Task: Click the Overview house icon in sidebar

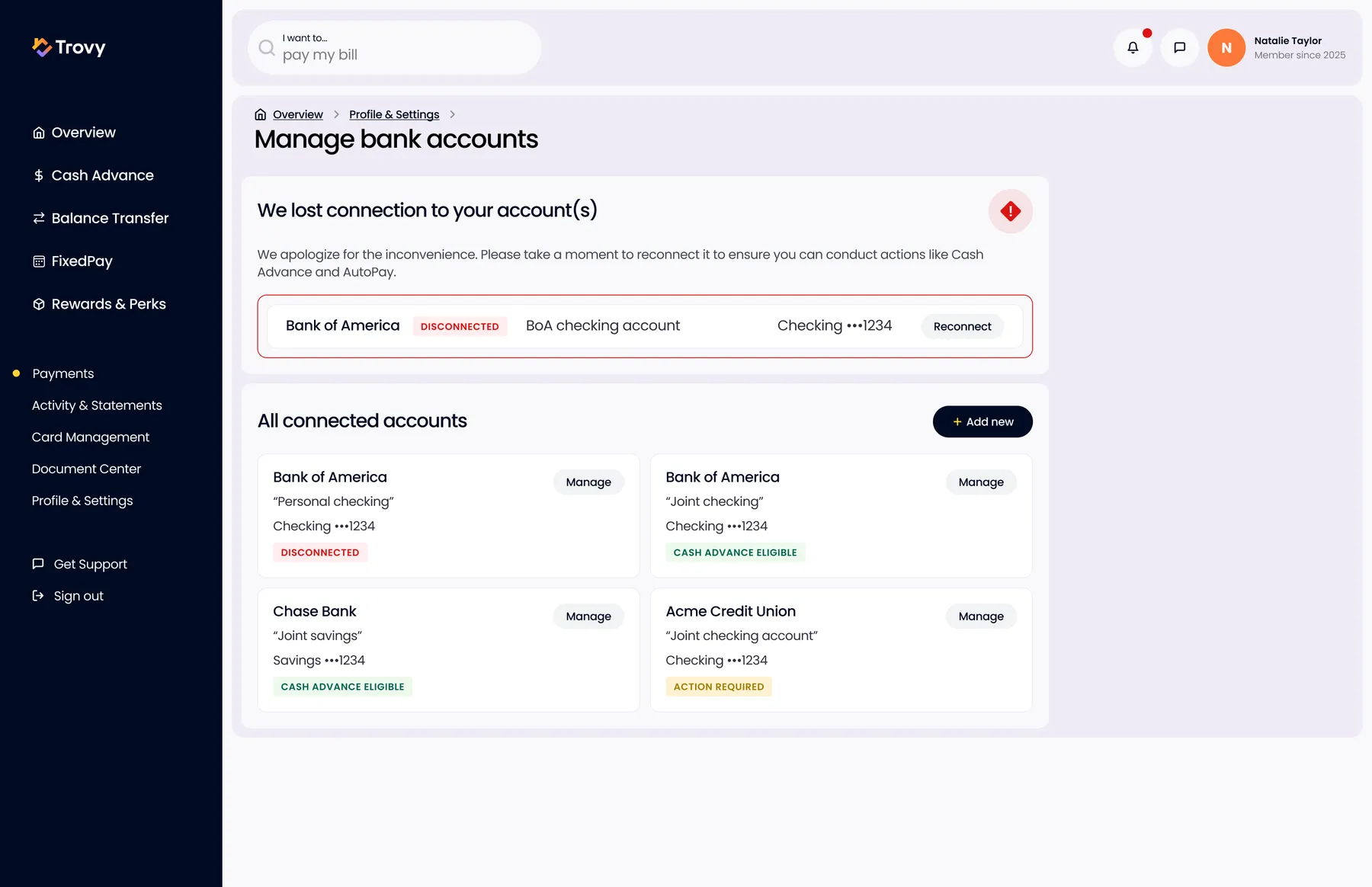Action: tap(39, 133)
